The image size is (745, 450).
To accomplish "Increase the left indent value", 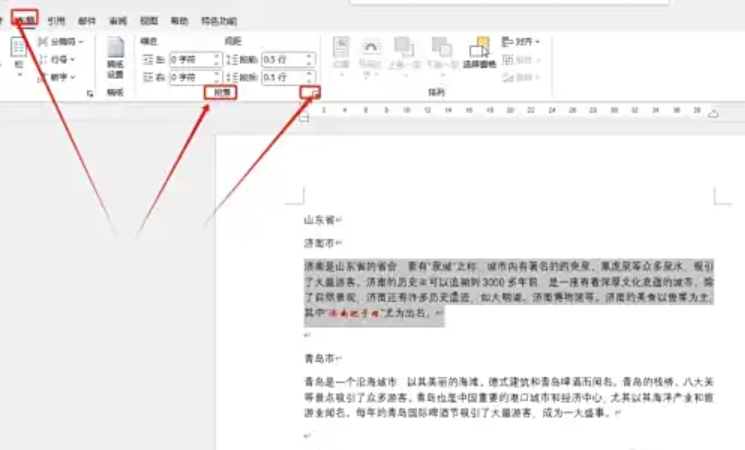I will point(217,56).
